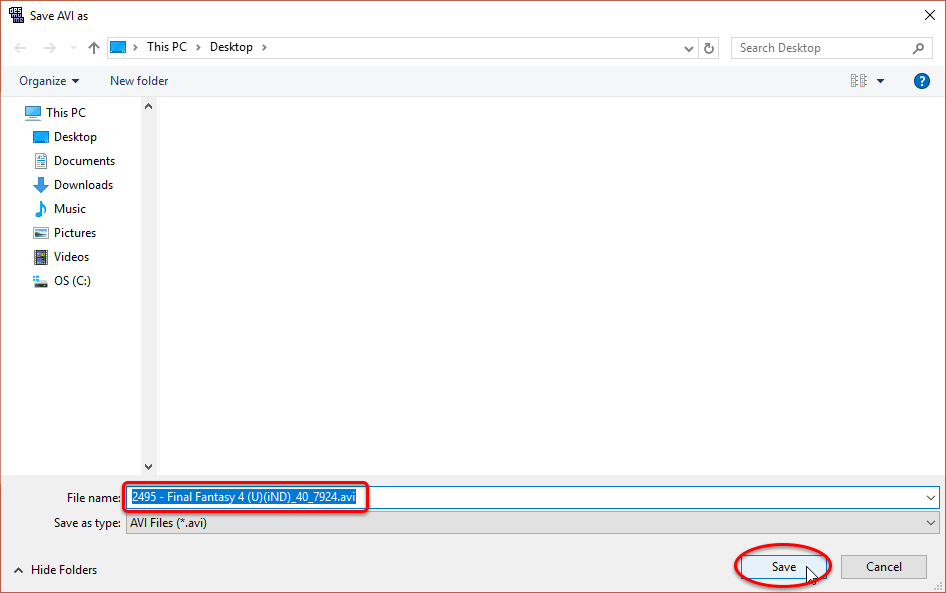Click the change view layout icon
Screen dimensions: 946x593
[858, 81]
